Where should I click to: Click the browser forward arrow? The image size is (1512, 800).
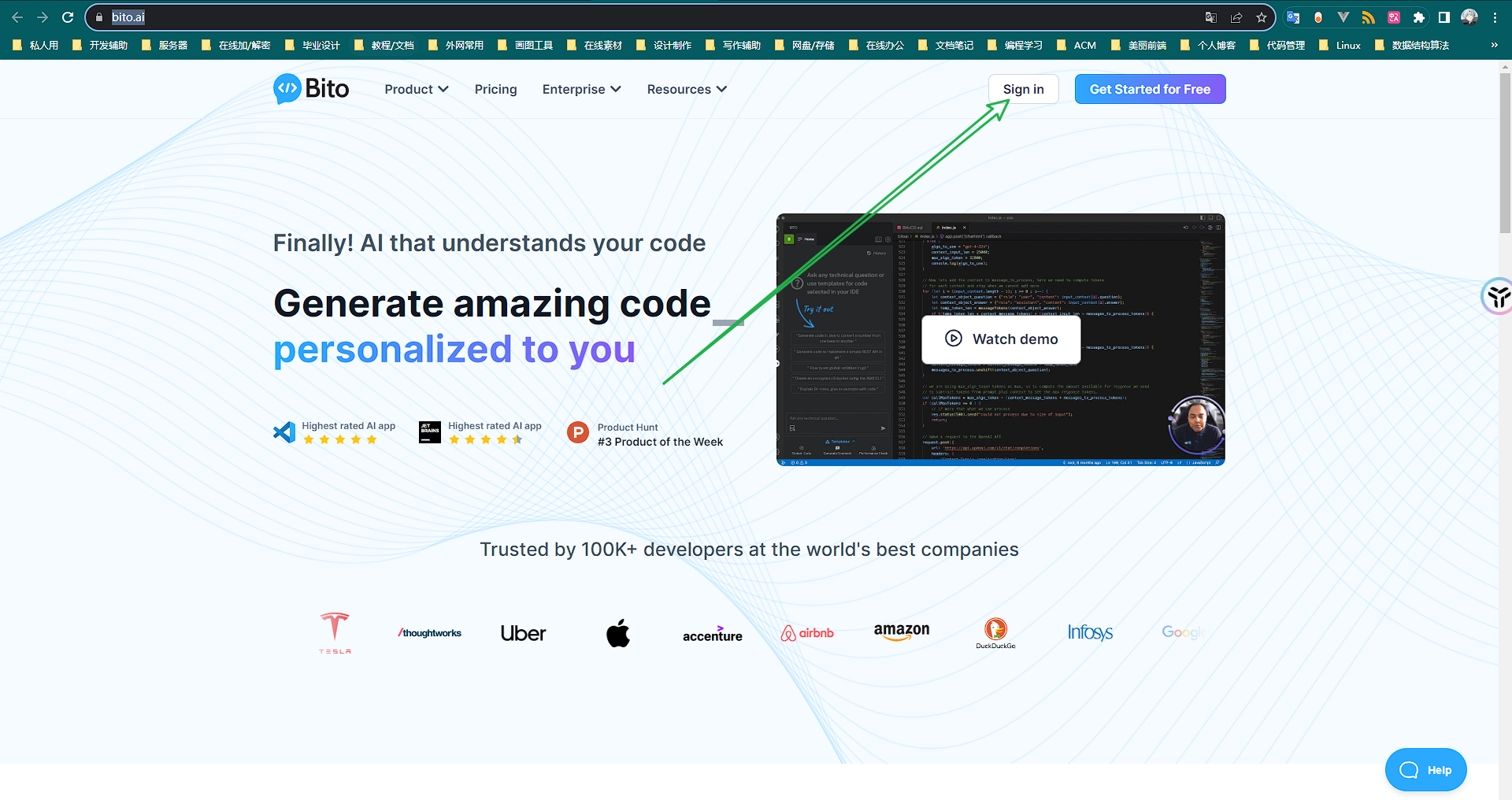(43, 17)
